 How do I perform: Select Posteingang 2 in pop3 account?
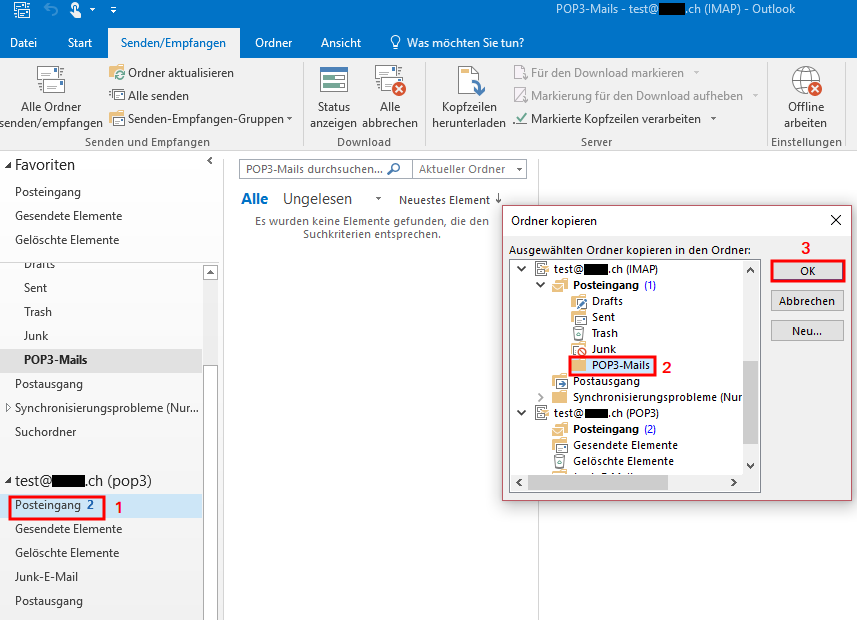101,506
